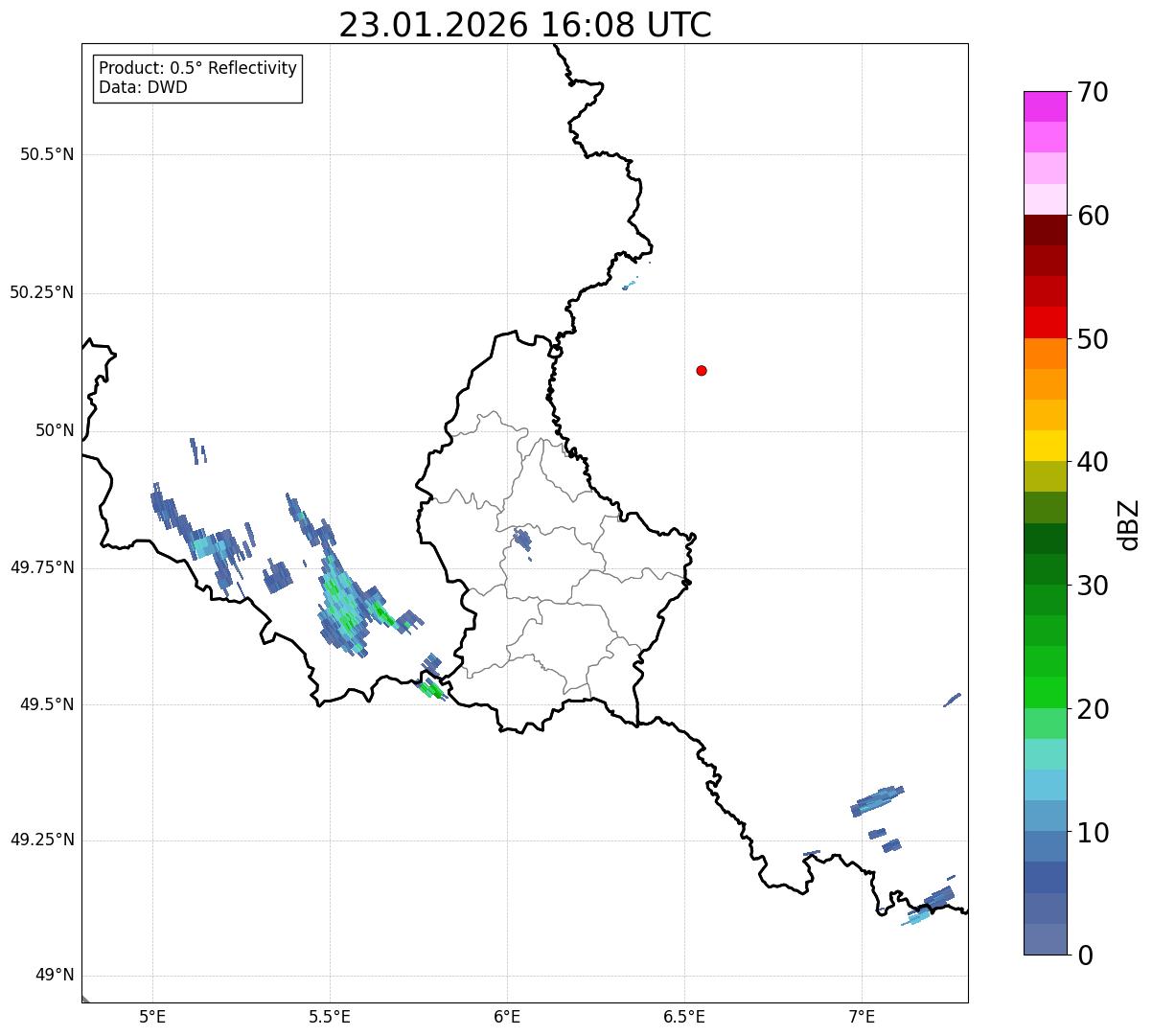
Task: Click the colorbar 70 tick label
Action: [x=1093, y=92]
